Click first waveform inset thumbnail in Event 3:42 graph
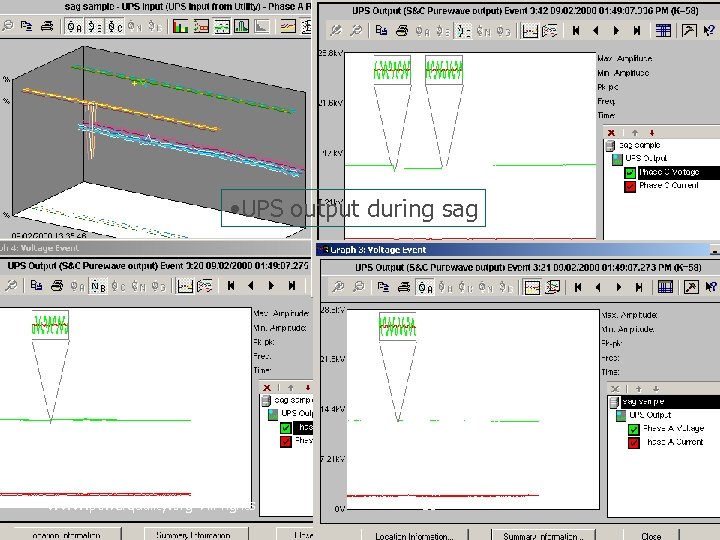The width and height of the screenshot is (720, 540). pyautogui.click(x=392, y=70)
